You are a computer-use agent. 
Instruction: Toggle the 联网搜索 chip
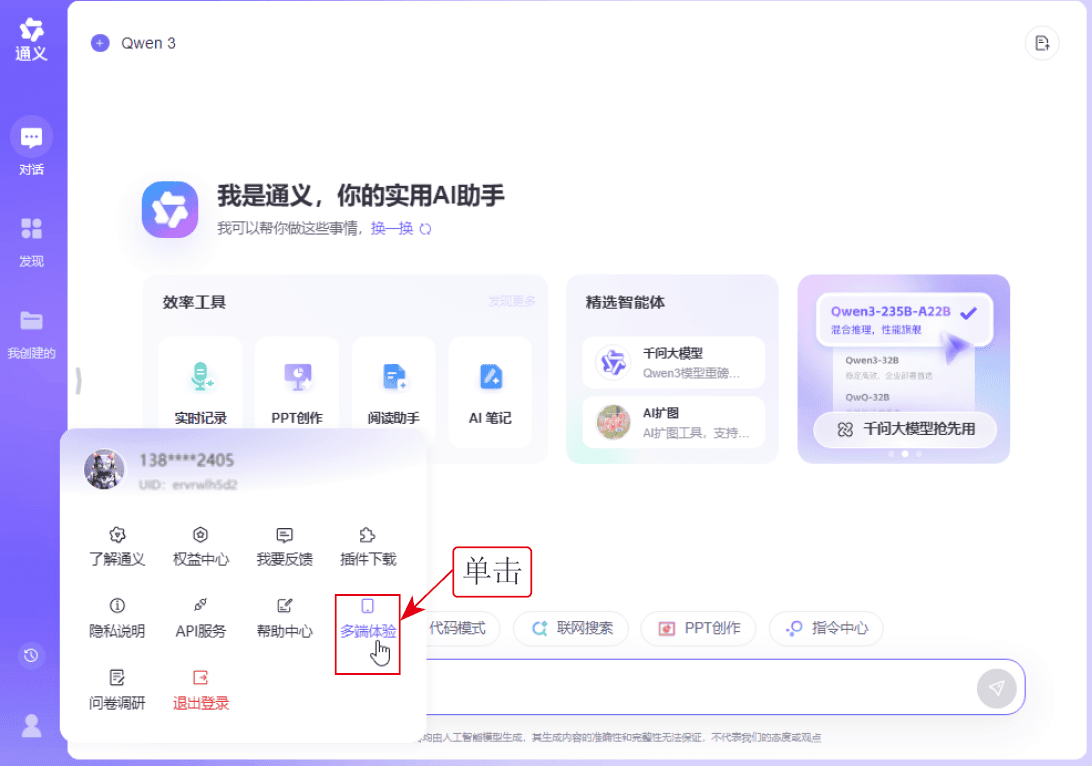[571, 628]
